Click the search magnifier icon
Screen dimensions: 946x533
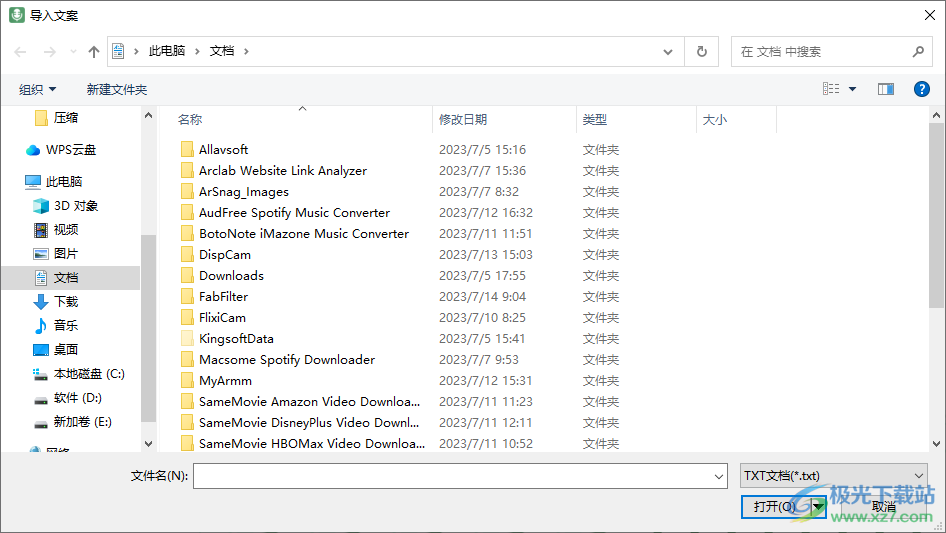click(918, 52)
